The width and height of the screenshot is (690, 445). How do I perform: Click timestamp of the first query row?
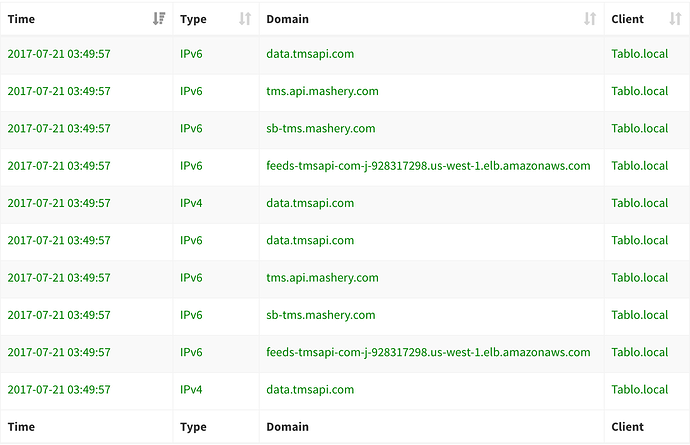[x=59, y=54]
